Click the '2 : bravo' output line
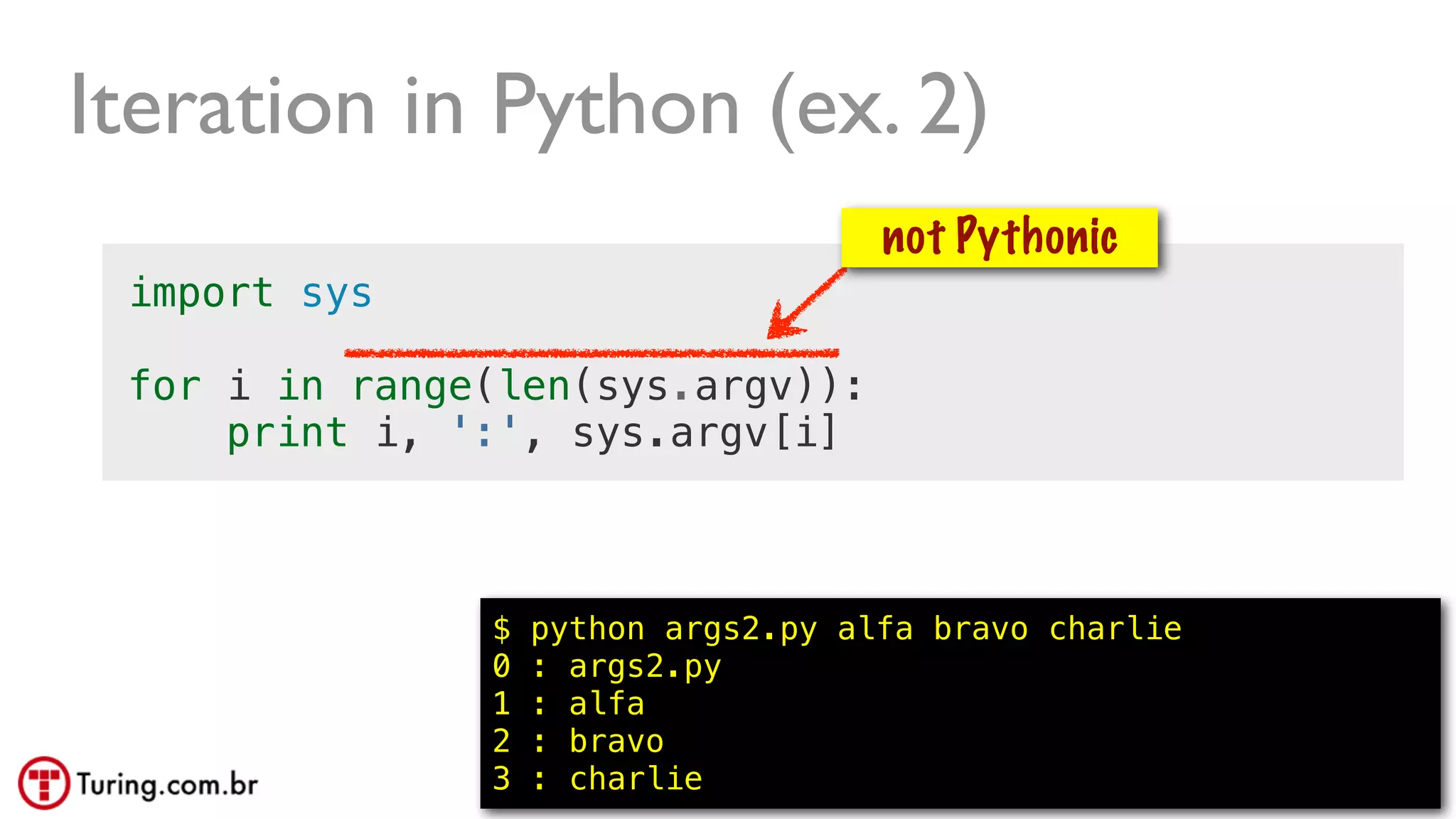Screen dimensions: 1456x819 pyautogui.click(x=578, y=742)
